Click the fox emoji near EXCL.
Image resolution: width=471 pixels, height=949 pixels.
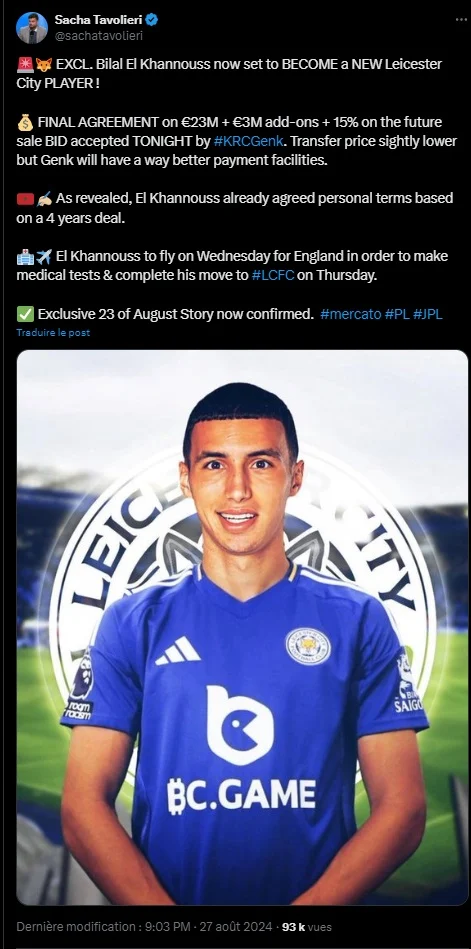click(x=42, y=64)
